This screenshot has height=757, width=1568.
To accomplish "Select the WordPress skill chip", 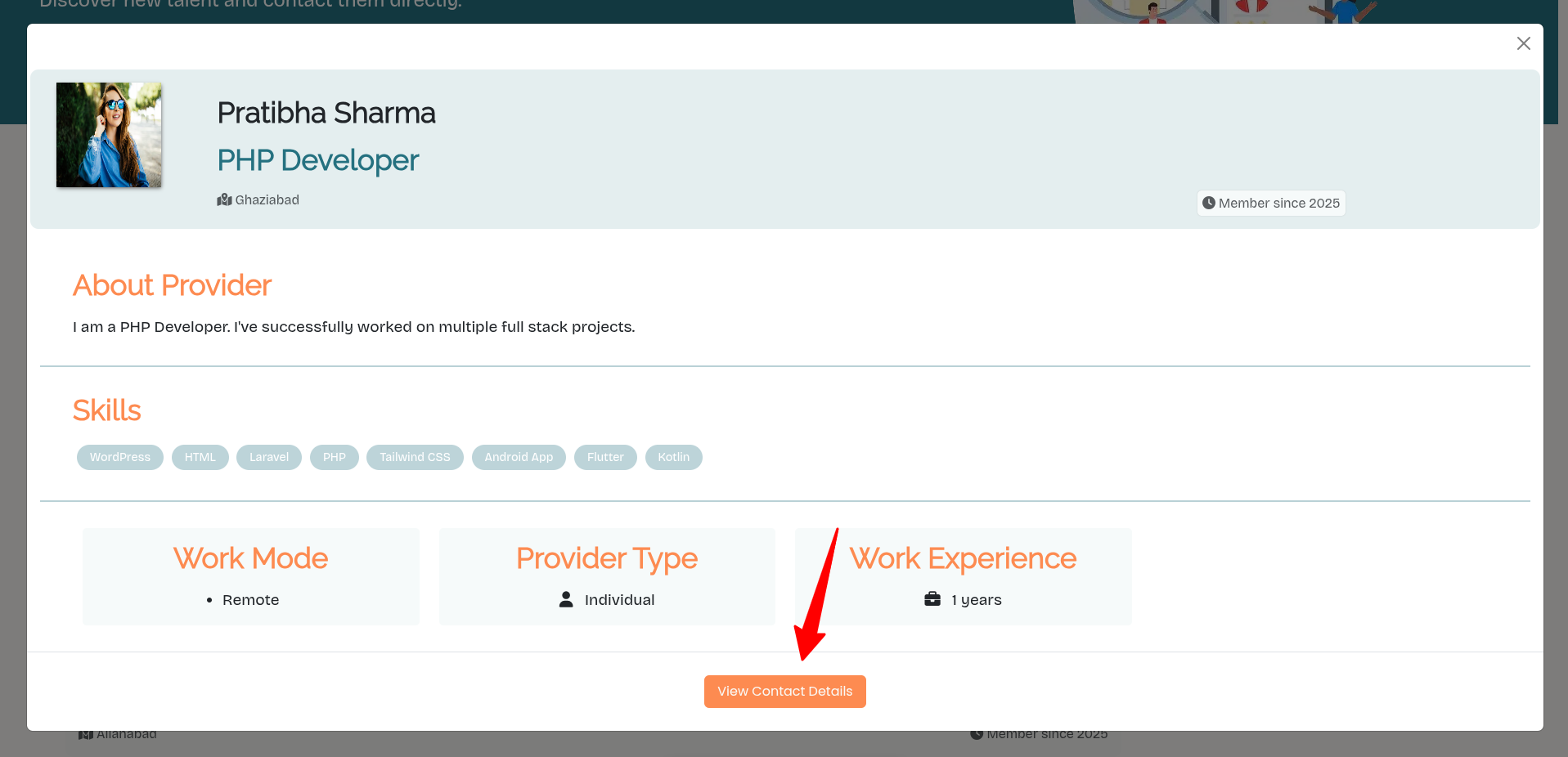I will (119, 457).
